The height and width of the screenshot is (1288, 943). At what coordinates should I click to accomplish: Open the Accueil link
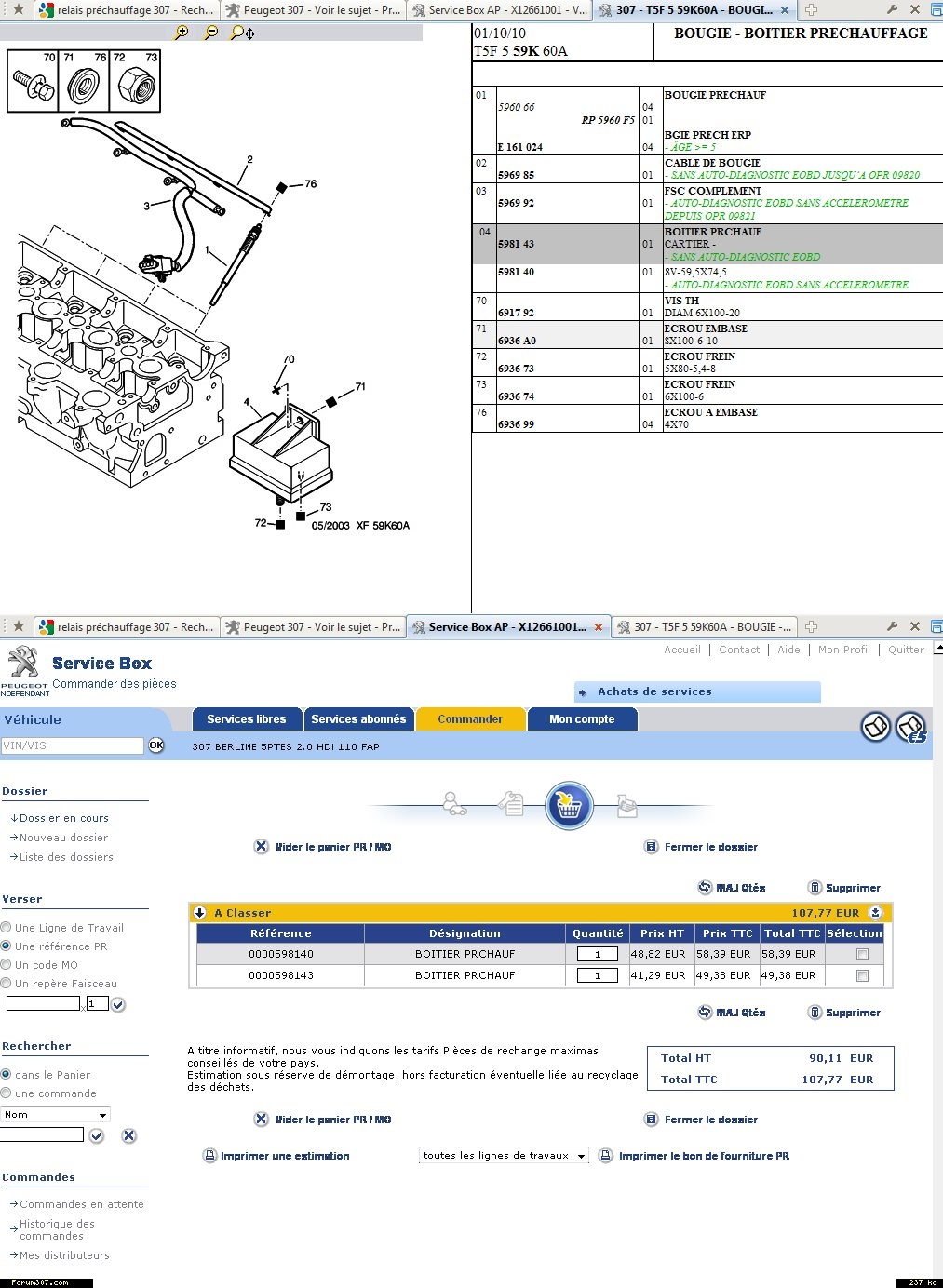tap(682, 650)
